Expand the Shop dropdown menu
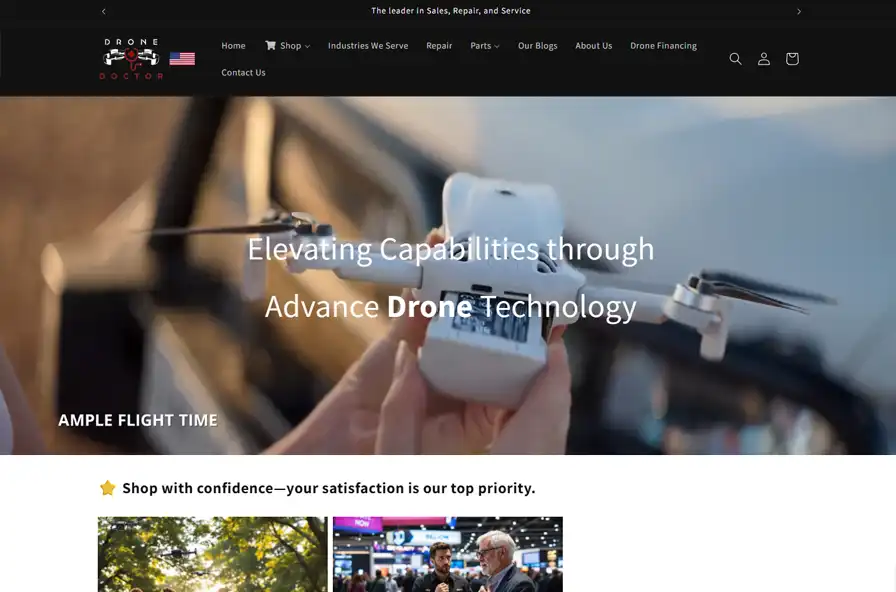 287,46
